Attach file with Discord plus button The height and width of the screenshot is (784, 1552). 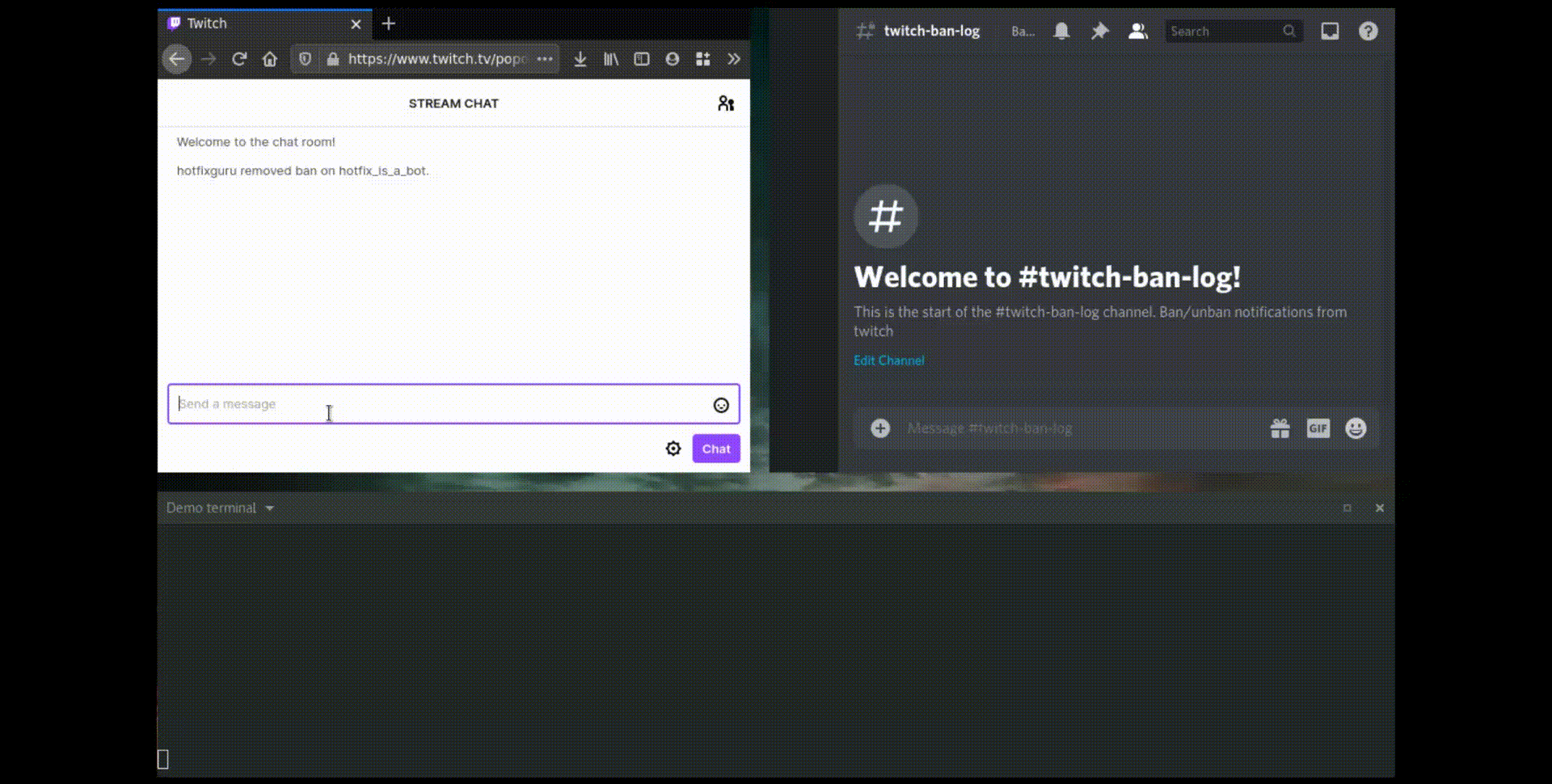click(x=880, y=428)
